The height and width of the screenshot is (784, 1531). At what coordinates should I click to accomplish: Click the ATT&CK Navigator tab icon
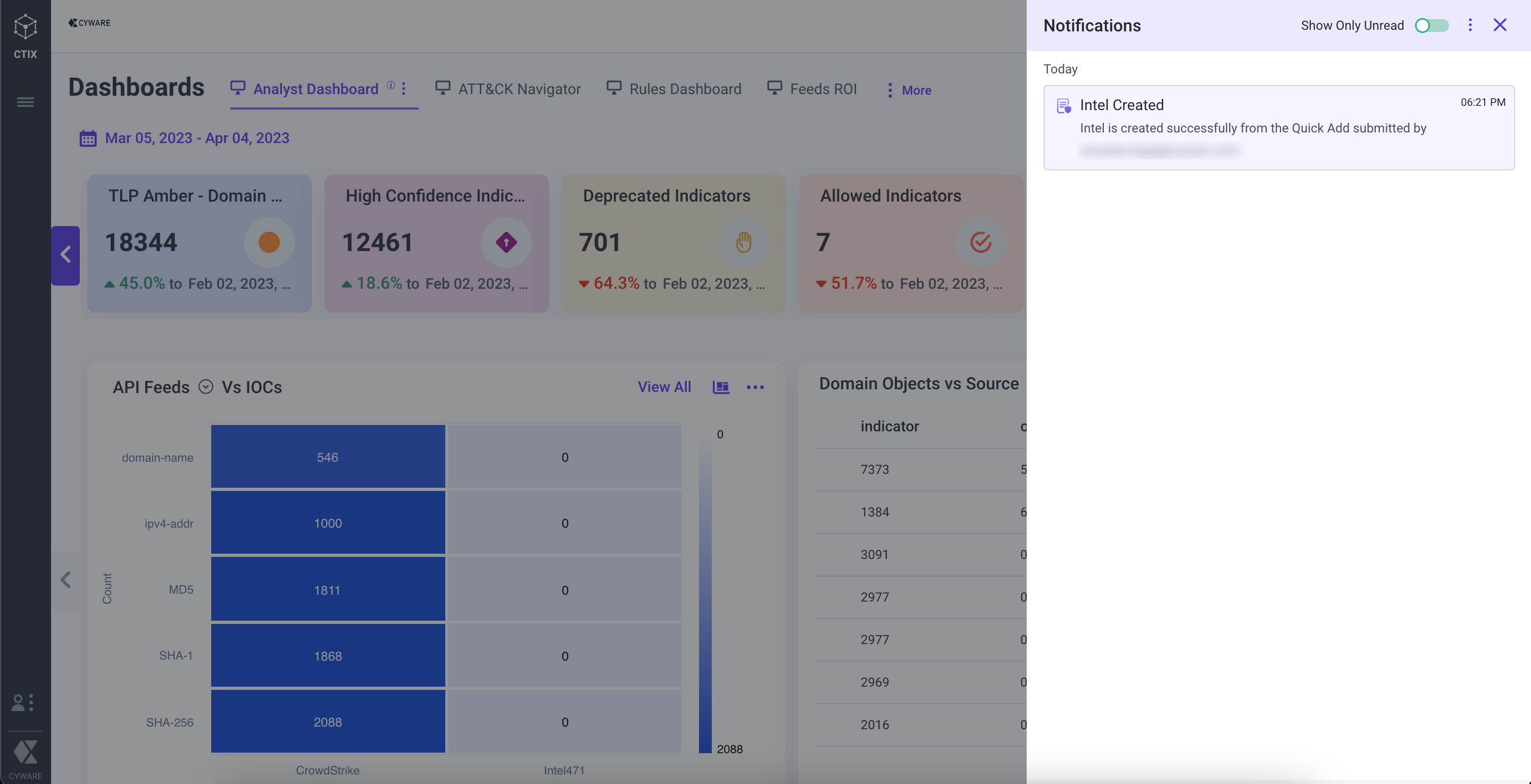(443, 89)
